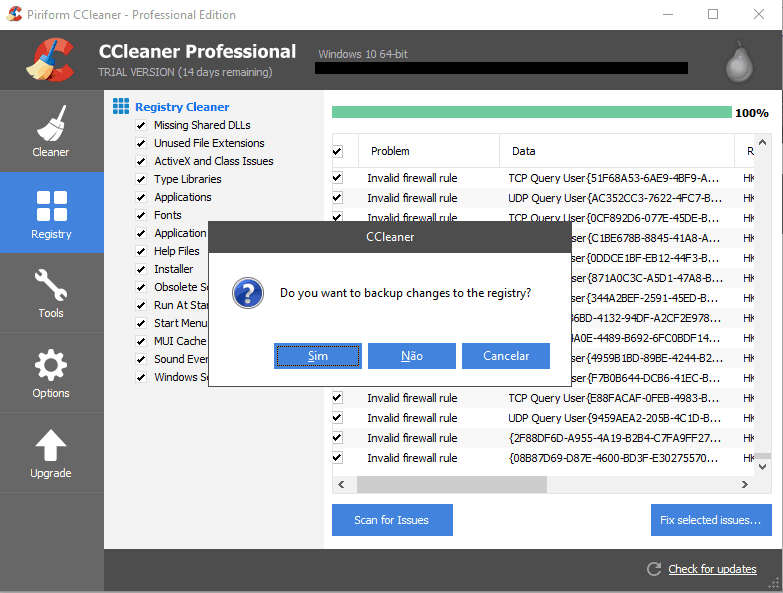
Task: Click Cancelar in the CCleaner dialog
Action: tap(506, 356)
